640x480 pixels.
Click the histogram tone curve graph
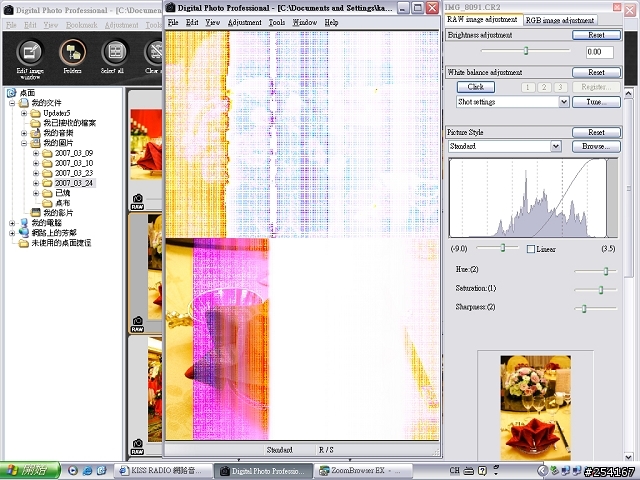point(533,198)
